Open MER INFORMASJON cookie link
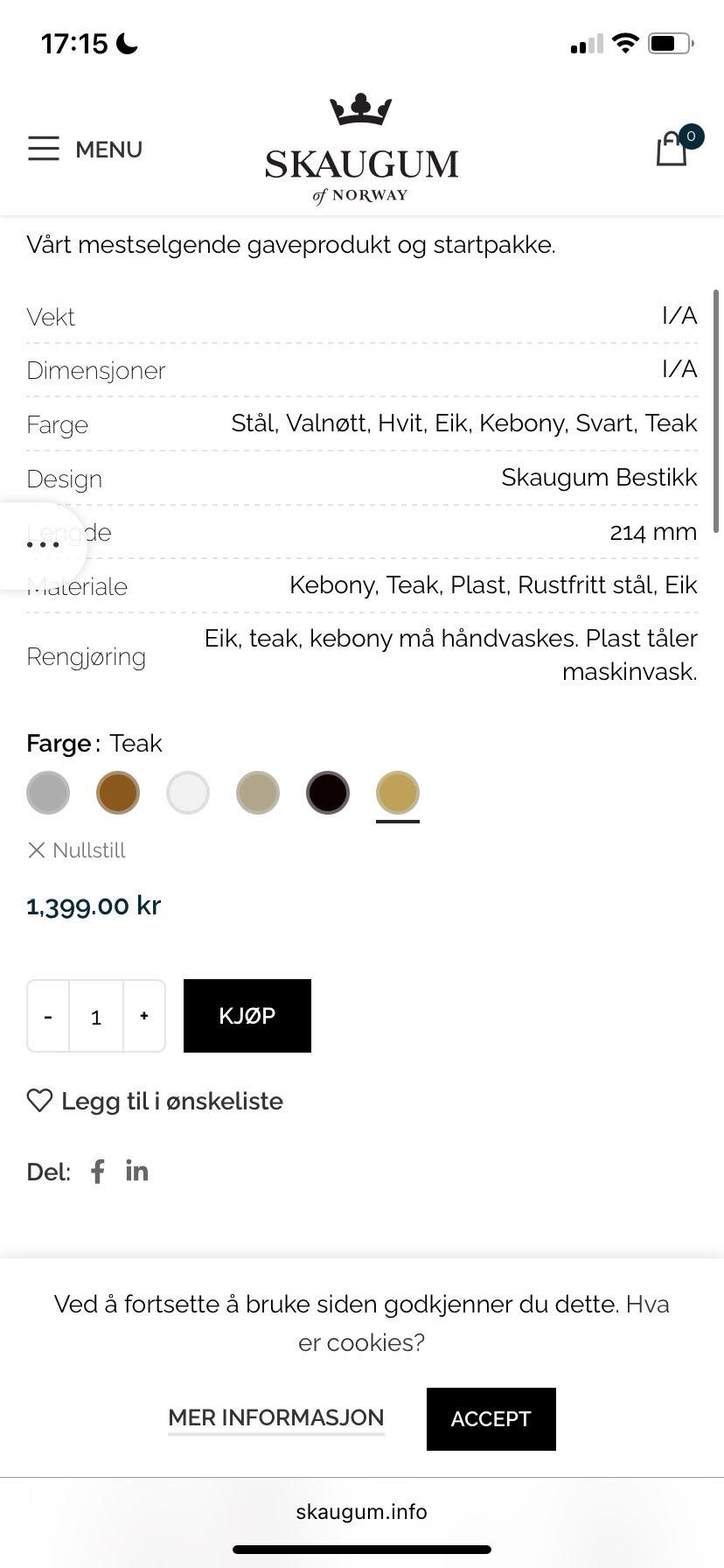The width and height of the screenshot is (724, 1568). (276, 1418)
